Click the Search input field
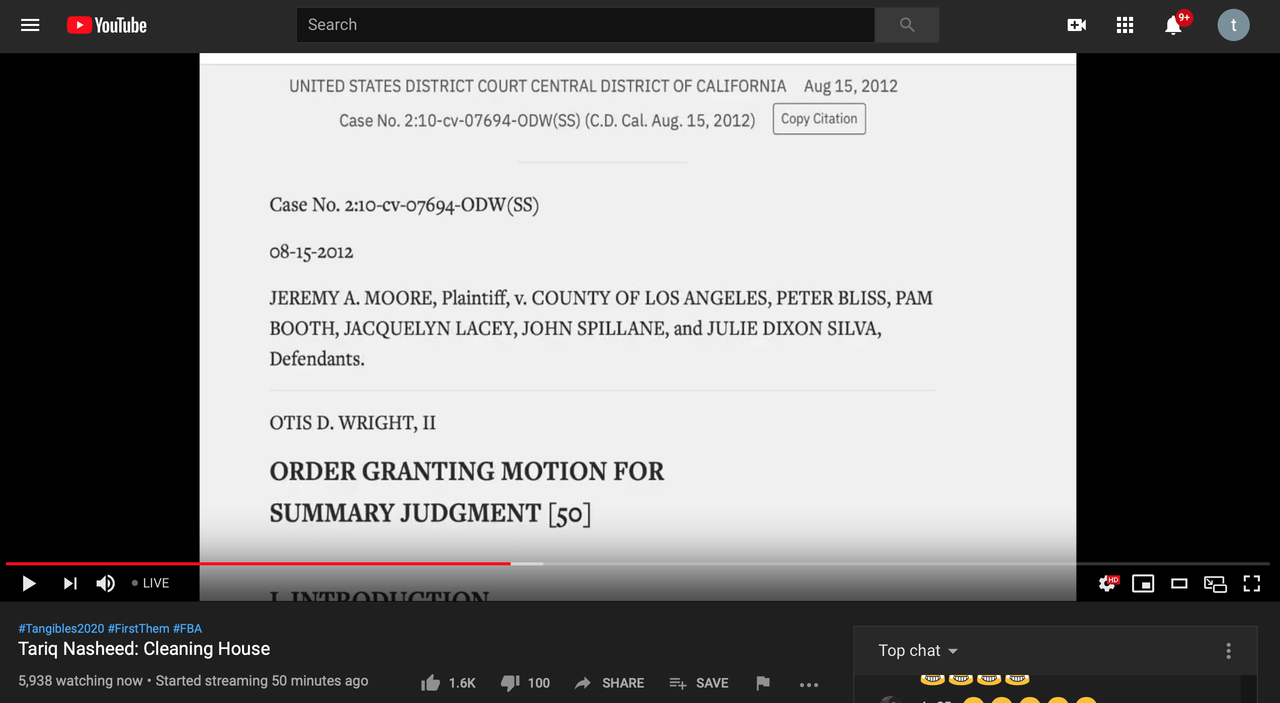Image resolution: width=1280 pixels, height=703 pixels. (585, 25)
